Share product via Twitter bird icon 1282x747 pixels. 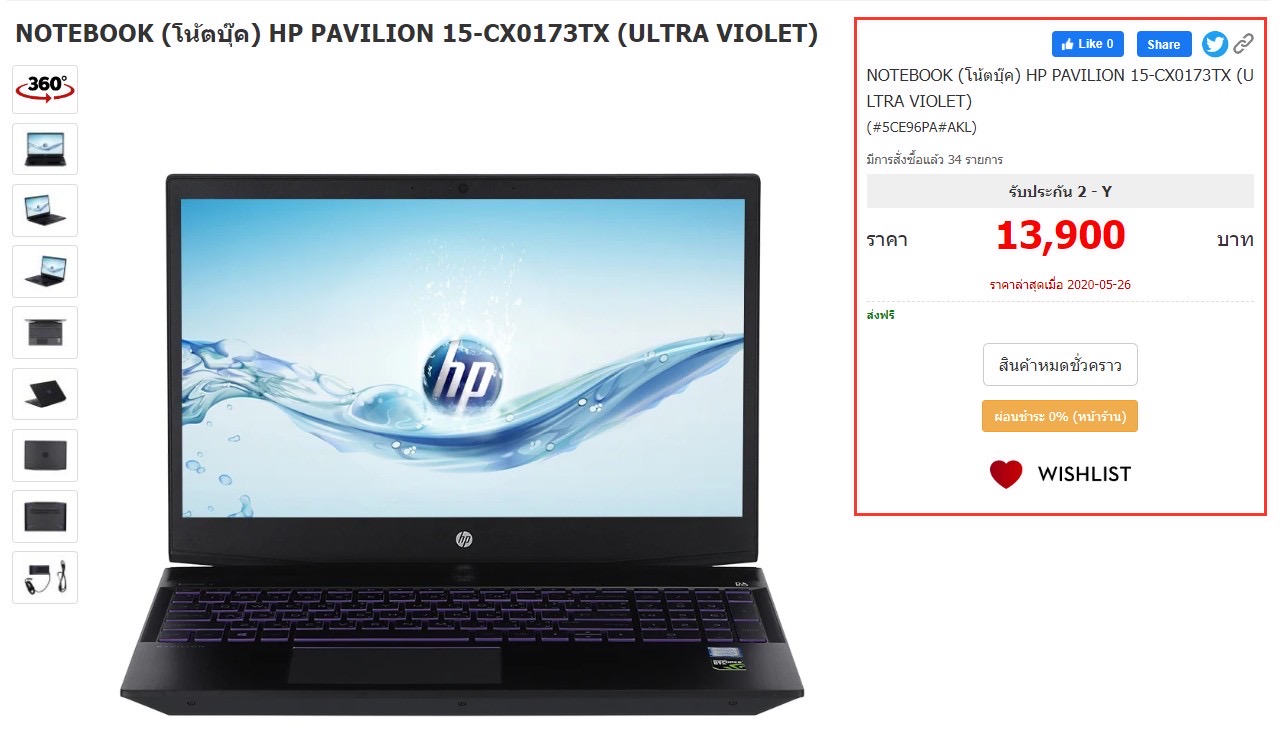click(1214, 44)
